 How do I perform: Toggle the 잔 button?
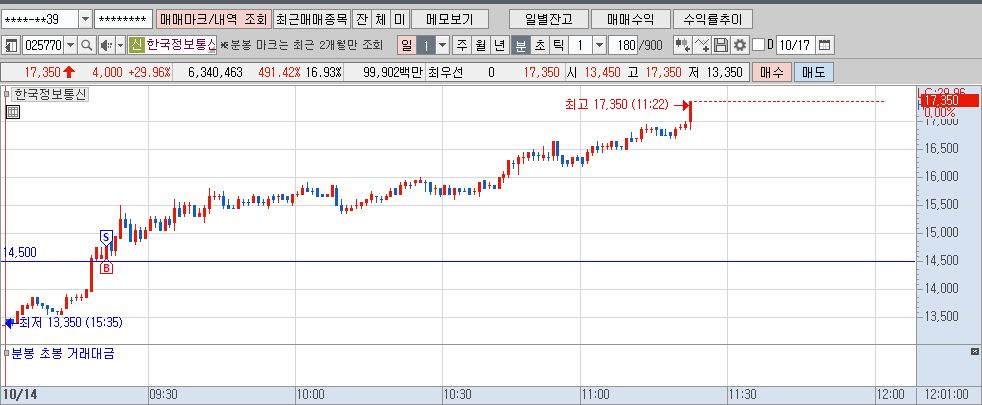point(361,19)
